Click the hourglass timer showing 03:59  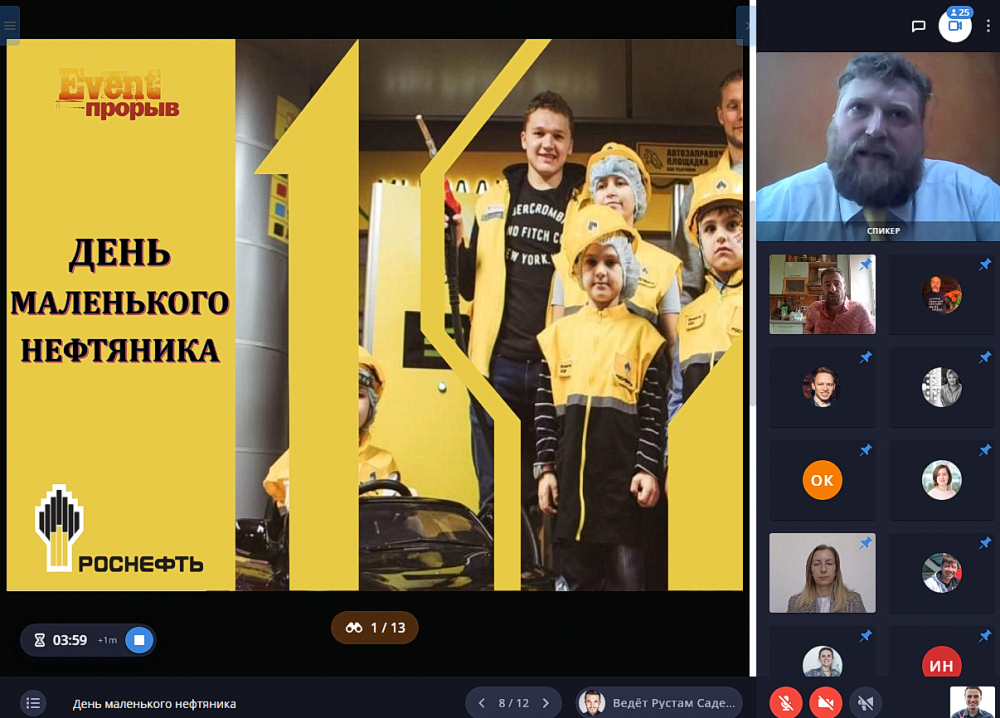[x=61, y=640]
